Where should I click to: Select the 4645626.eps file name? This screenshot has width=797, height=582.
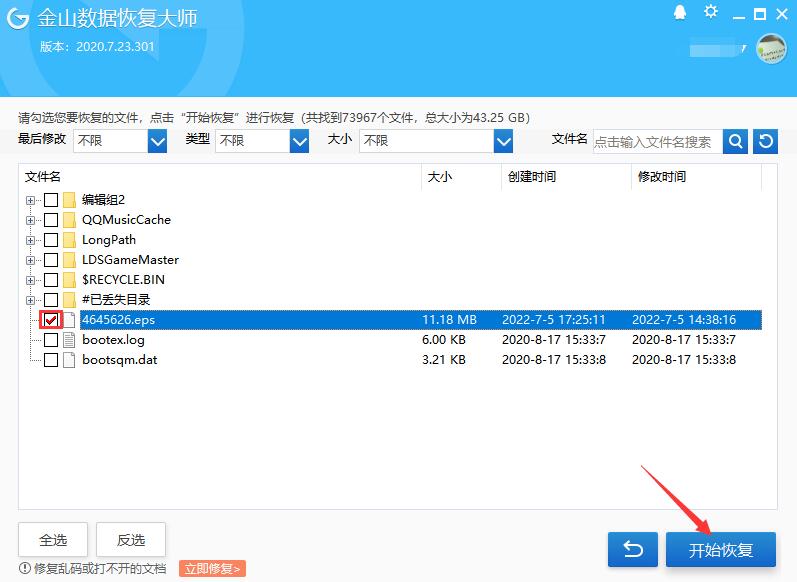coord(118,320)
